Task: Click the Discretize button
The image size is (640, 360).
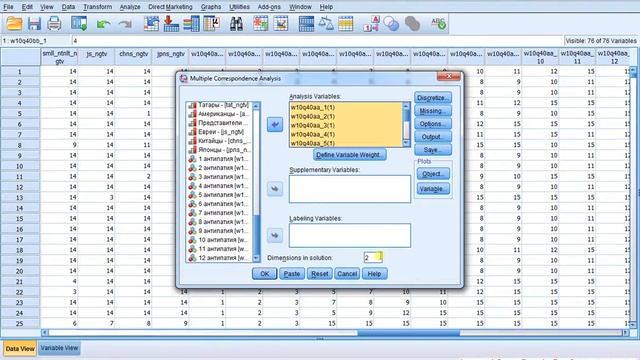Action: click(433, 98)
